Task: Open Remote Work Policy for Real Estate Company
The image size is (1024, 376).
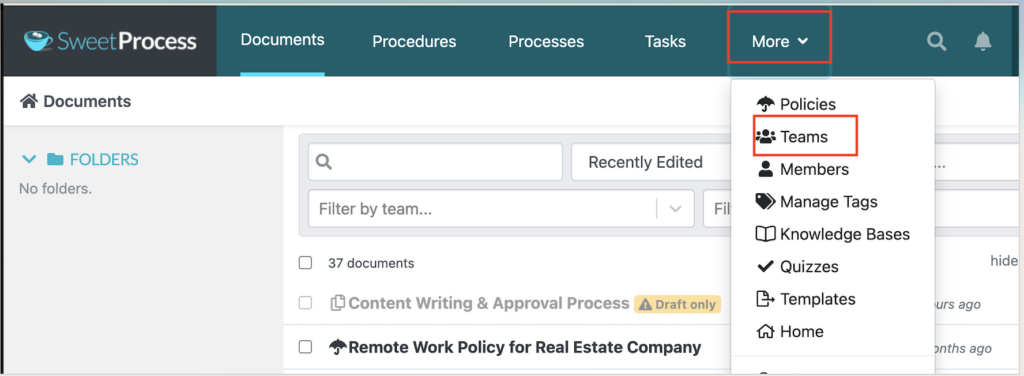Action: coord(524,347)
